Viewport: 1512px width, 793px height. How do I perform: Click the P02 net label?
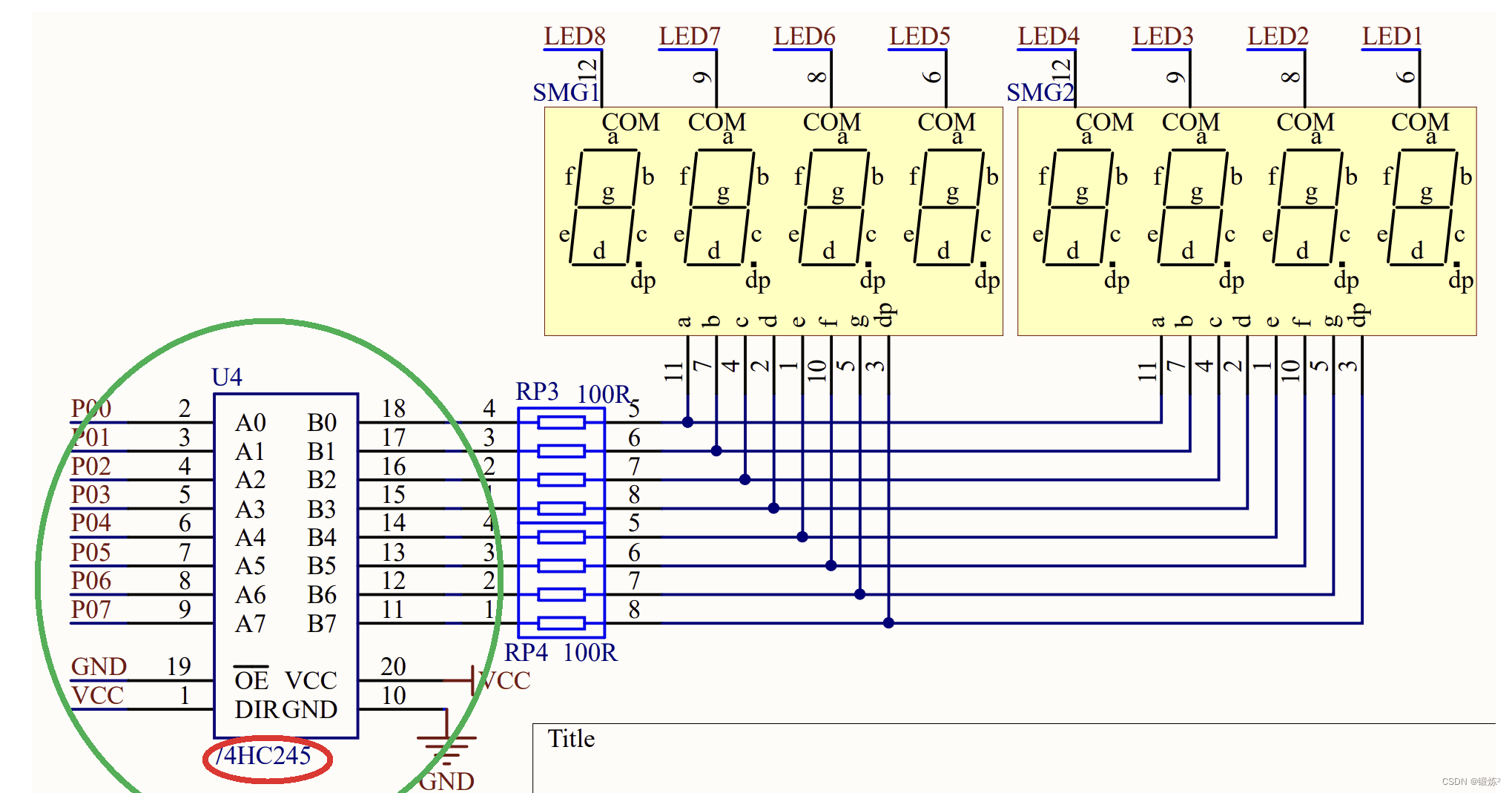[91, 466]
